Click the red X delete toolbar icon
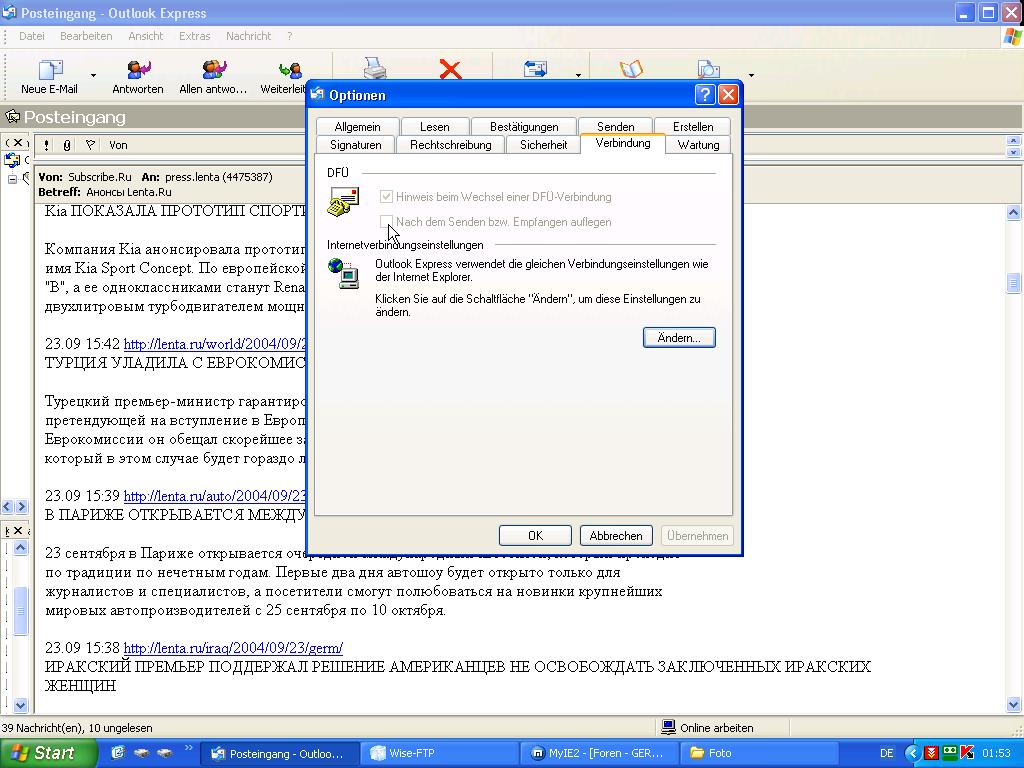 [x=450, y=69]
